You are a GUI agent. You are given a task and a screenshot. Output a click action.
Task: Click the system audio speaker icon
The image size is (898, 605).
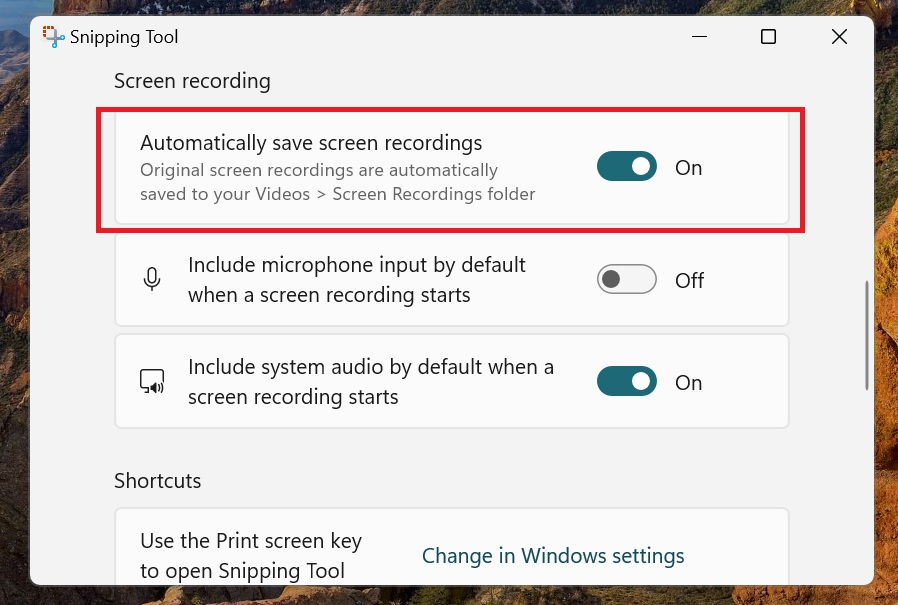click(x=152, y=382)
